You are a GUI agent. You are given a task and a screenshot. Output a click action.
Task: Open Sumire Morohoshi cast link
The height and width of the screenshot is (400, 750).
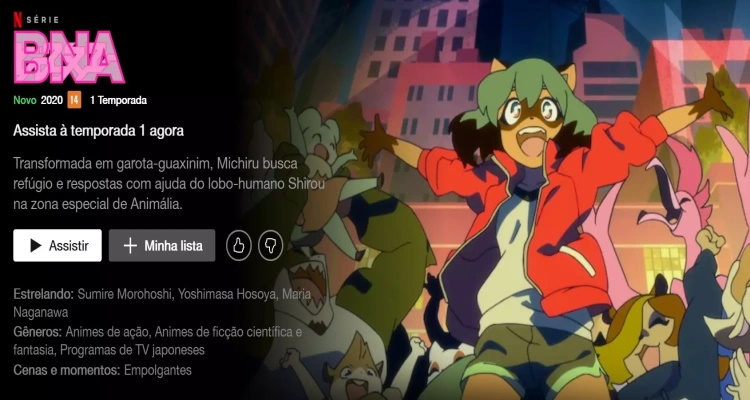click(x=124, y=294)
